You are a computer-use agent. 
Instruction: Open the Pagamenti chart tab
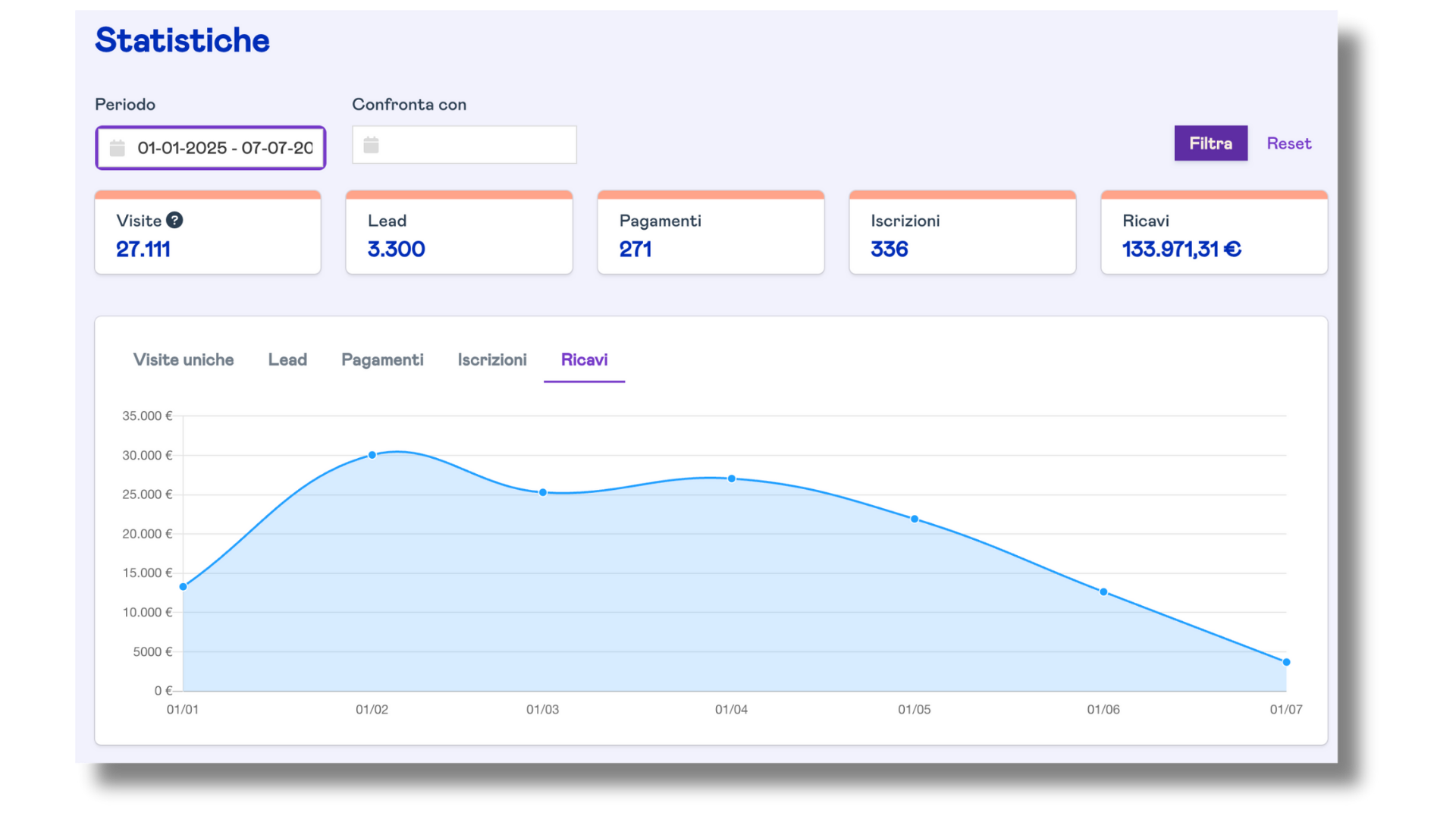point(382,360)
